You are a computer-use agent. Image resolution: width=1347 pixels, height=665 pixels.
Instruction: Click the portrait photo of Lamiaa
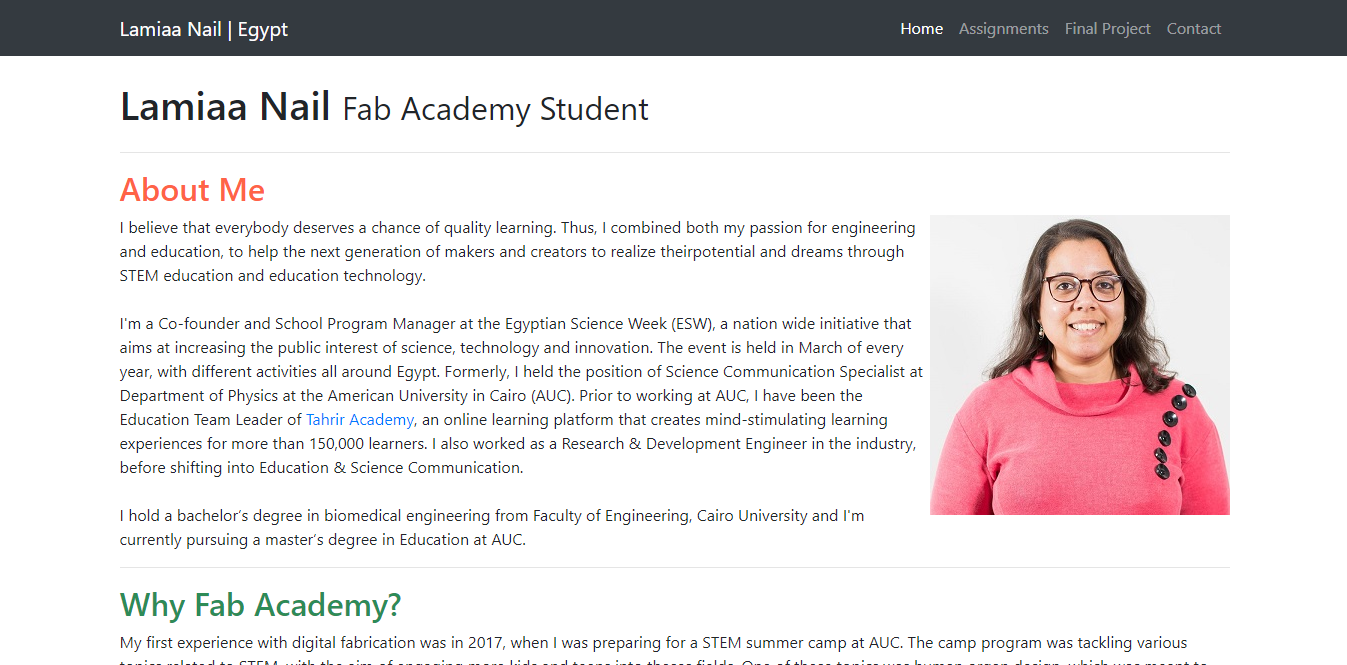1079,365
